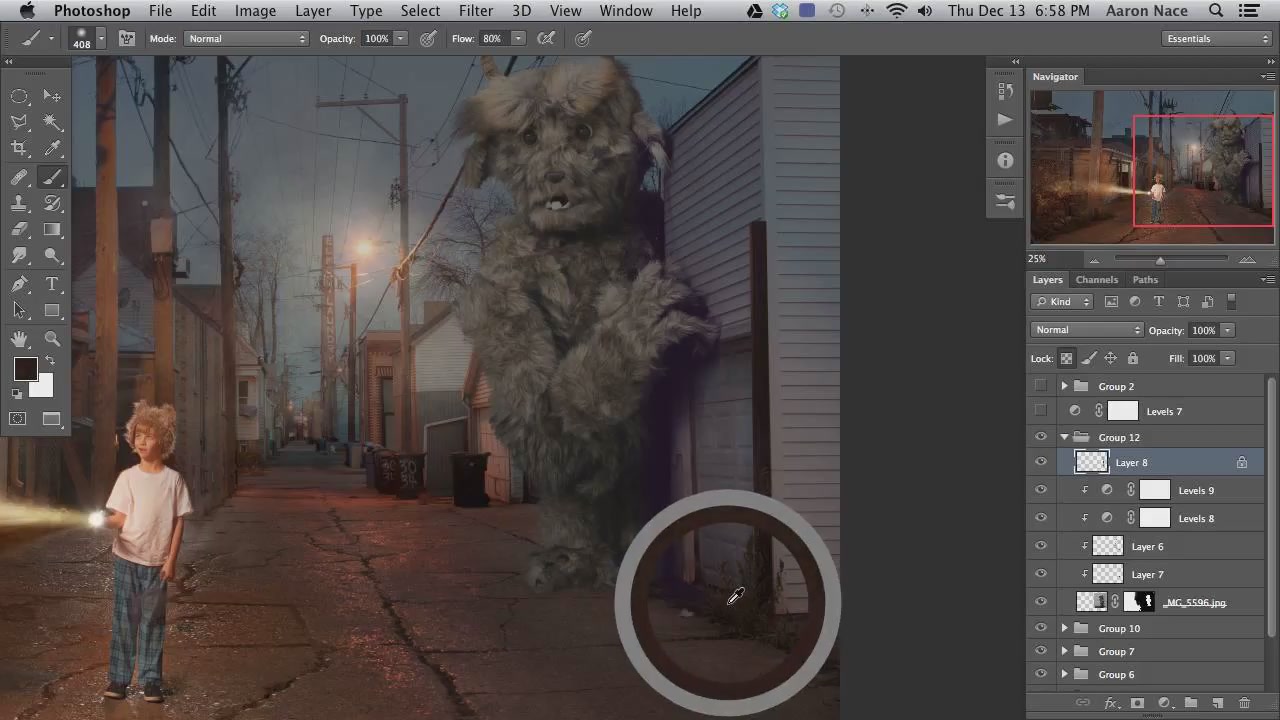Hide the Group 12 layer group
Screen dimensions: 1280x720
click(x=1041, y=437)
